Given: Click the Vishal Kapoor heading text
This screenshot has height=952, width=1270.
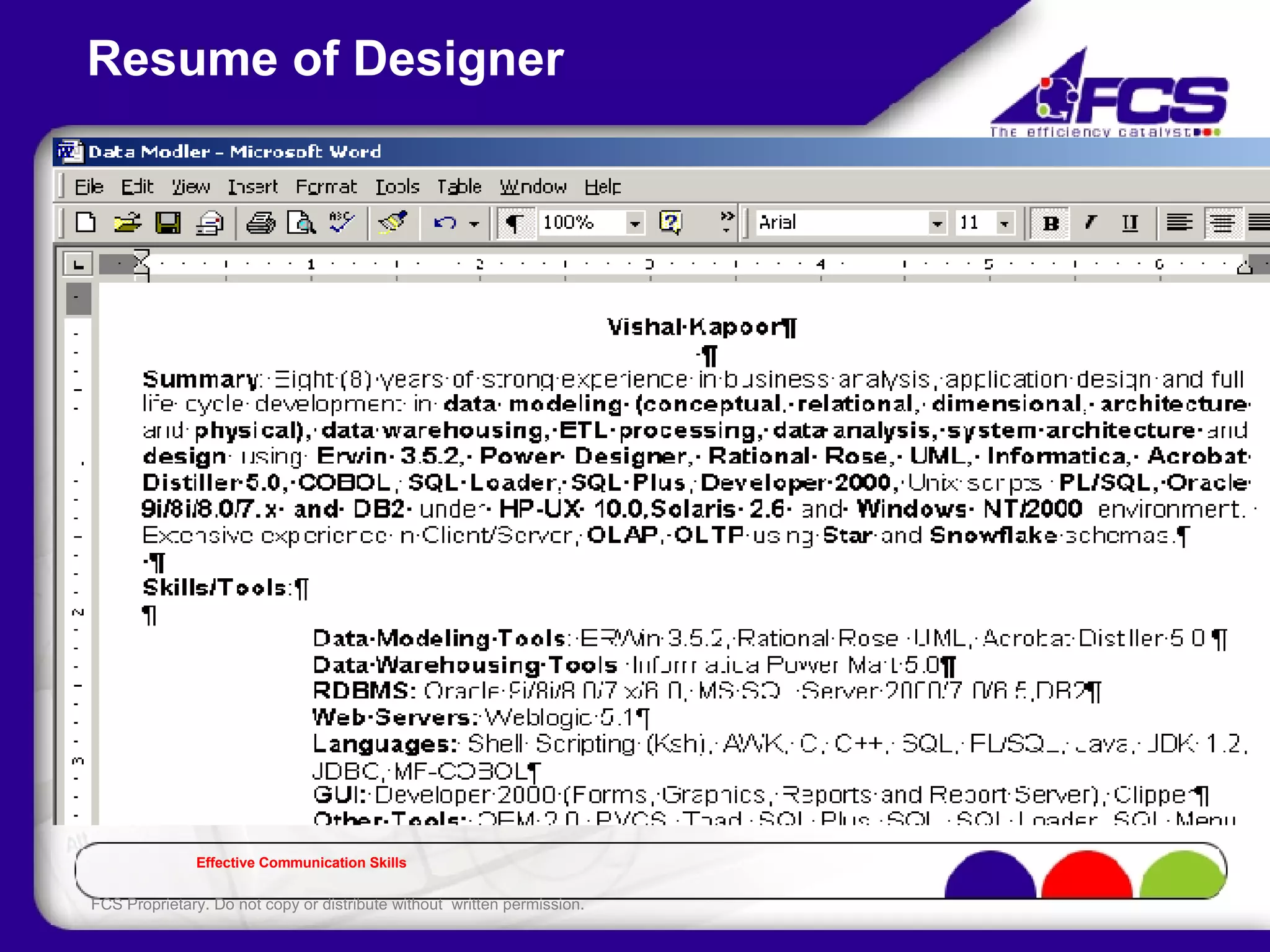Looking at the screenshot, I should (x=695, y=327).
